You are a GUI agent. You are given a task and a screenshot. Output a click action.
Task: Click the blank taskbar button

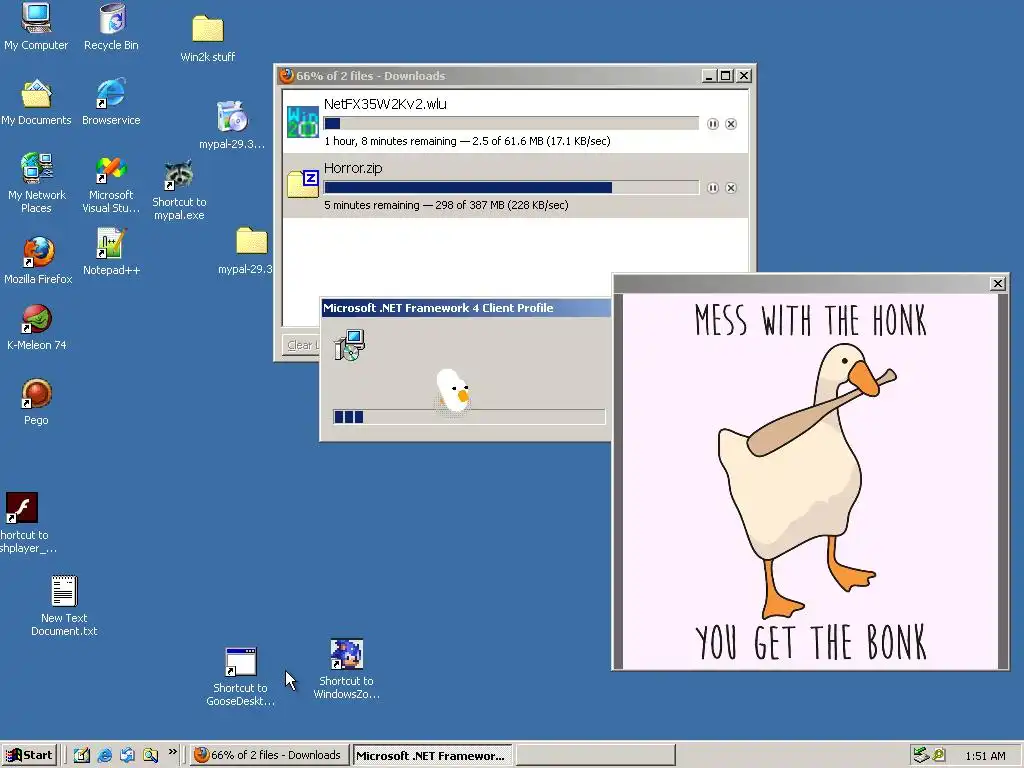[596, 756]
